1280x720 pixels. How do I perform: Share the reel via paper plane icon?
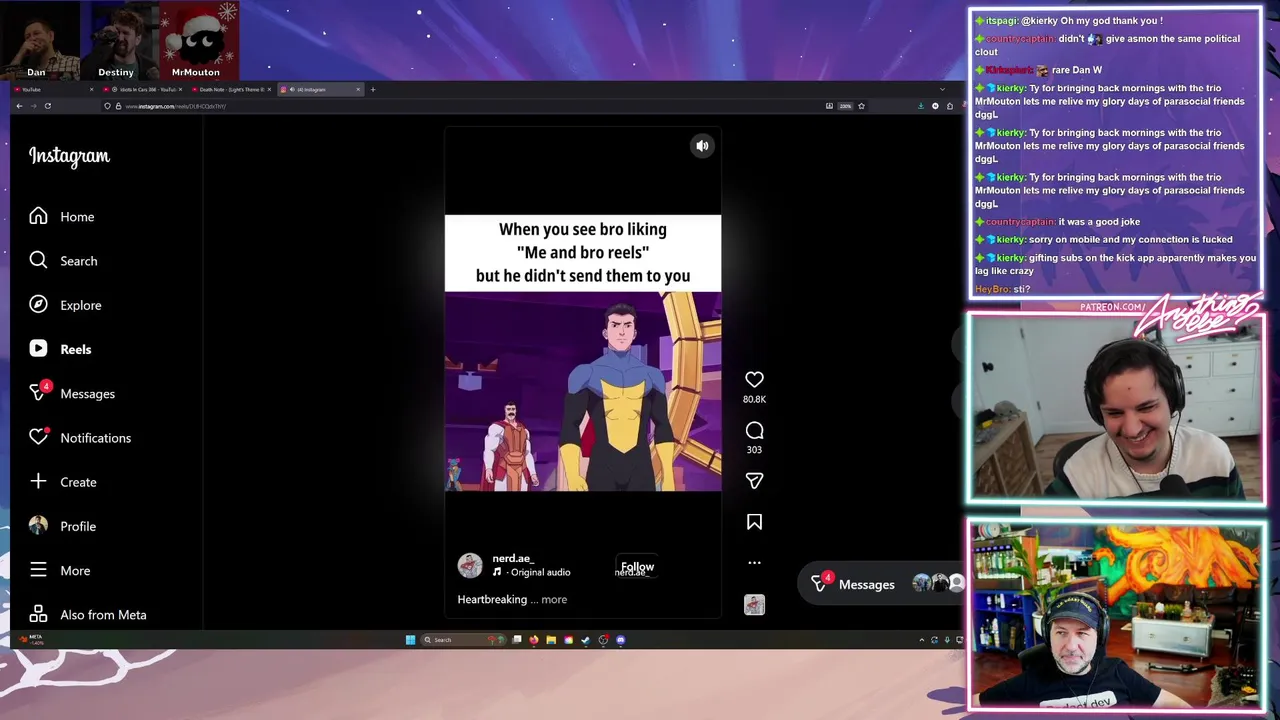coord(754,481)
